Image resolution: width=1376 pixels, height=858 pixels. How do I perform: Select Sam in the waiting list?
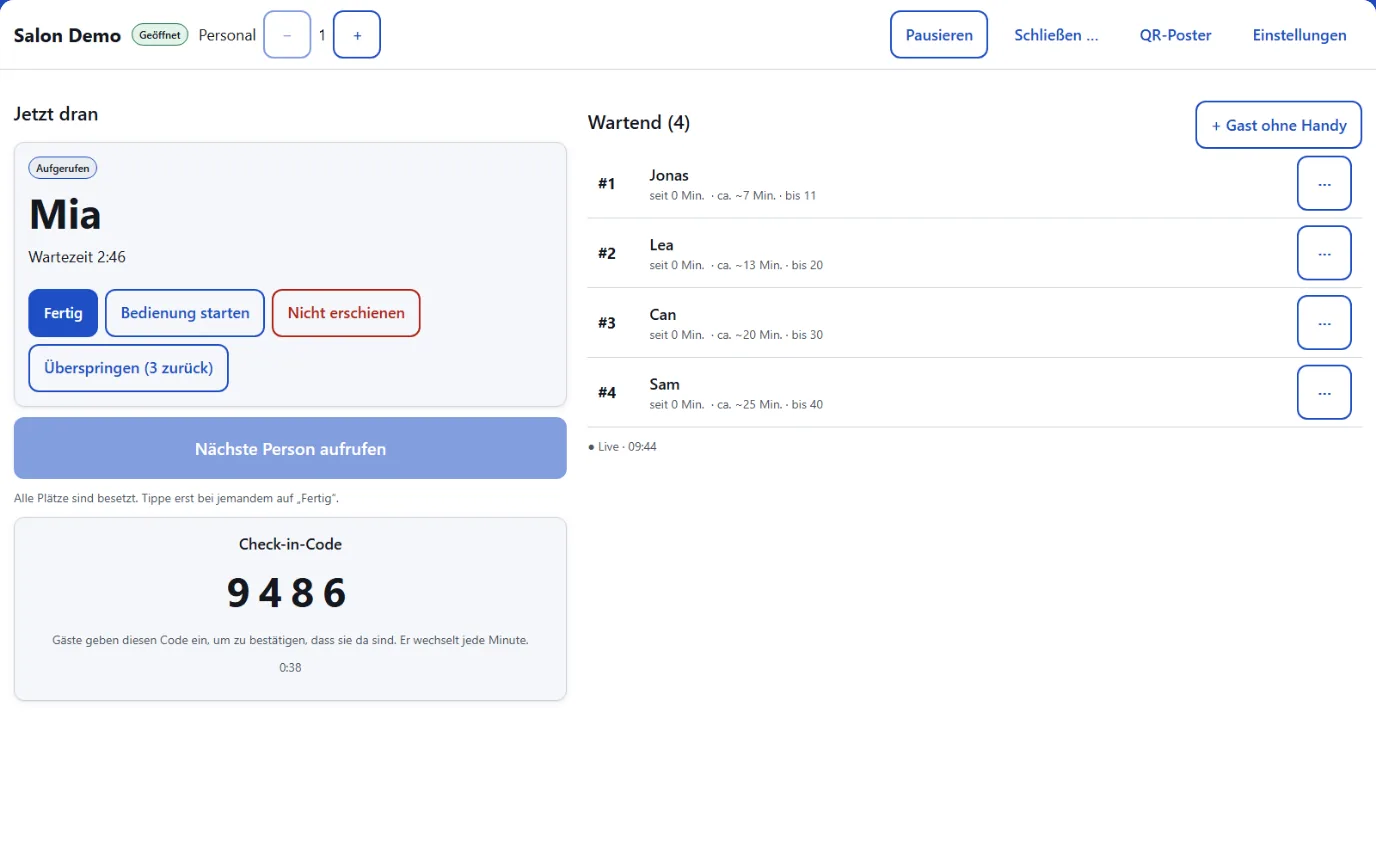(x=665, y=384)
